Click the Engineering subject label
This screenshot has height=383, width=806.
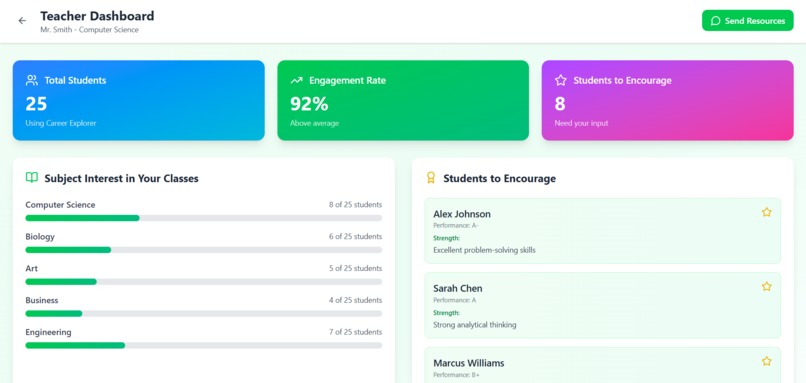coord(48,332)
